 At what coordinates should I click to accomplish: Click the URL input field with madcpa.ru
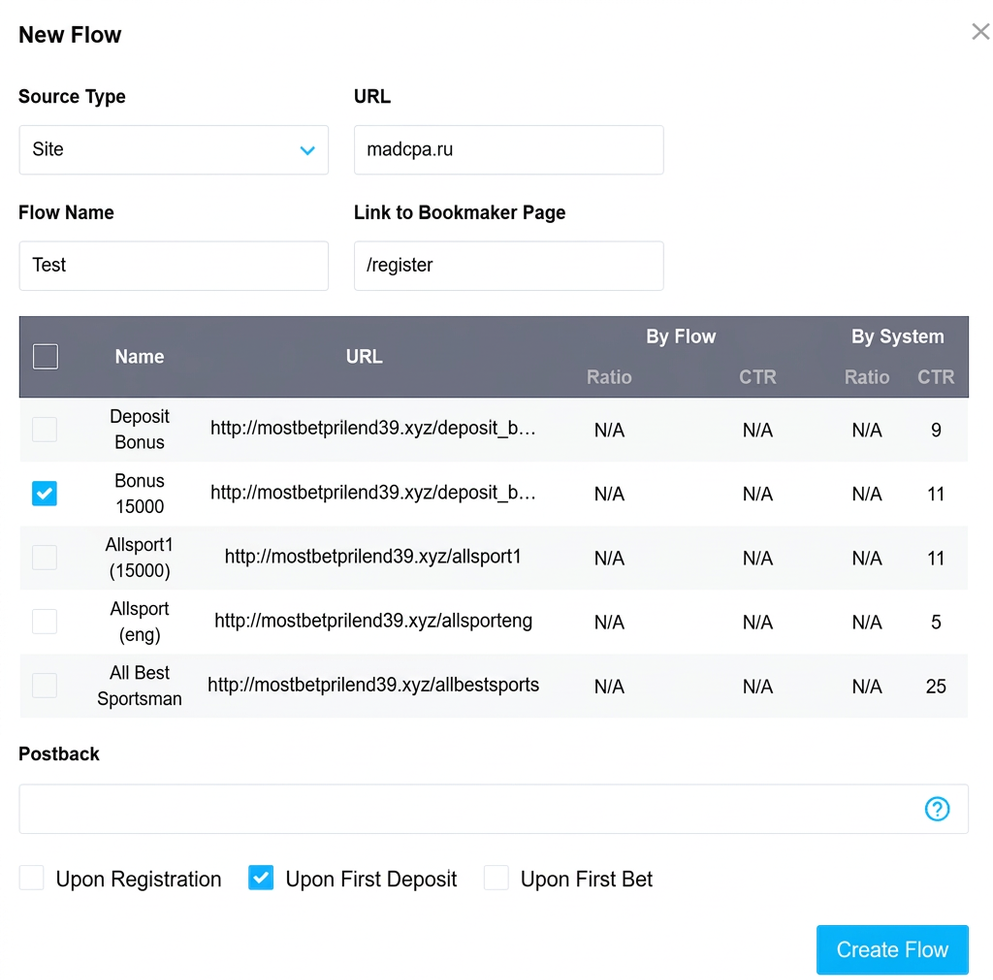point(509,150)
